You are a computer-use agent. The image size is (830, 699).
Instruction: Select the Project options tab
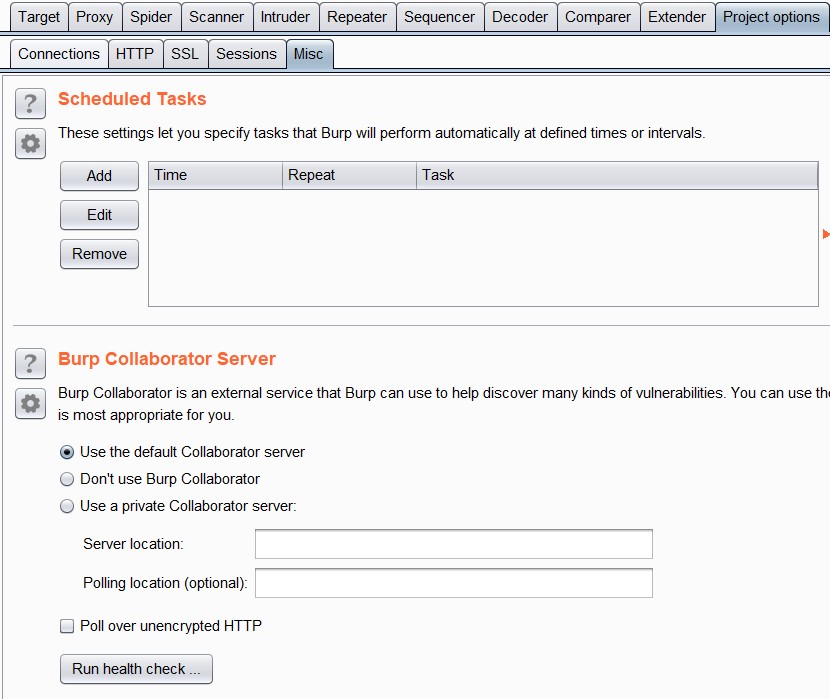pyautogui.click(x=771, y=17)
